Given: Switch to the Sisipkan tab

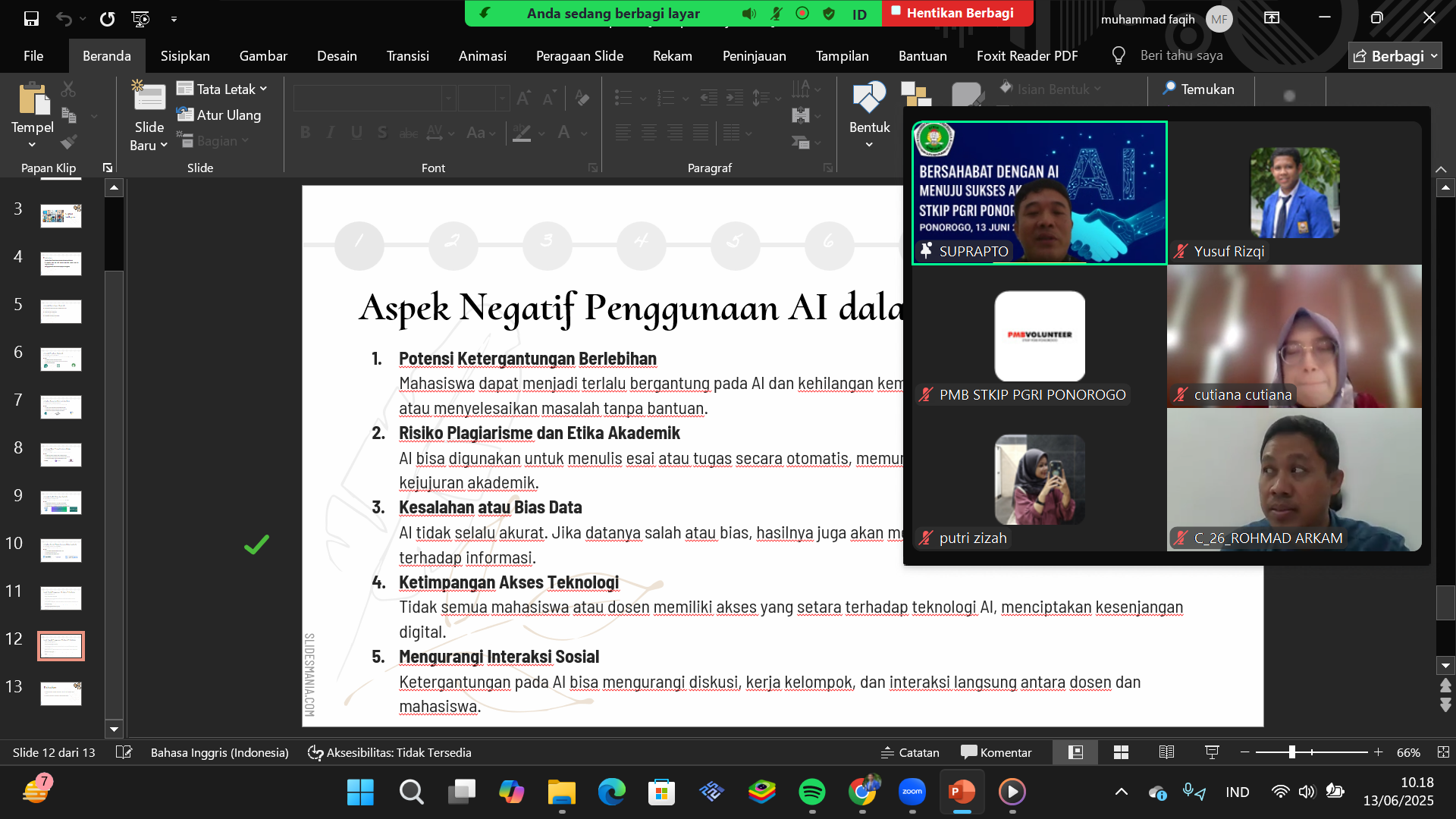Looking at the screenshot, I should click(185, 56).
